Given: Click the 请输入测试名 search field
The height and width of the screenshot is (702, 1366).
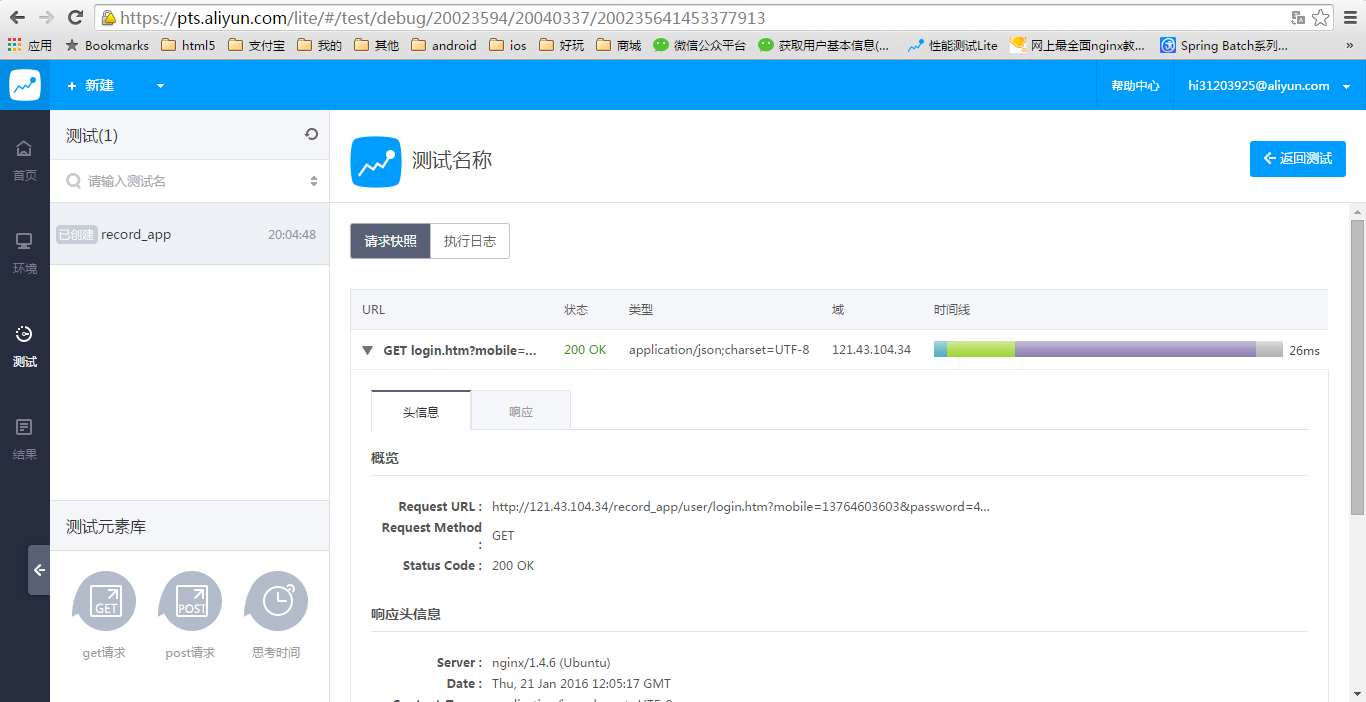Looking at the screenshot, I should [190, 181].
